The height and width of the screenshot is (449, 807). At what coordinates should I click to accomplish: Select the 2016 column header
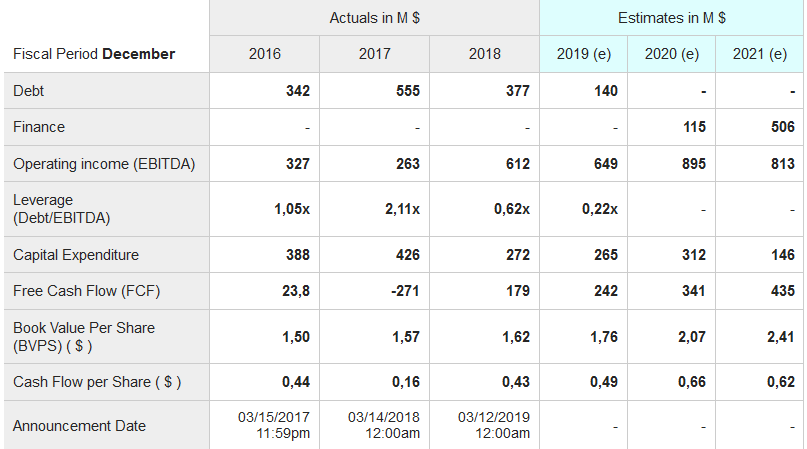(264, 54)
